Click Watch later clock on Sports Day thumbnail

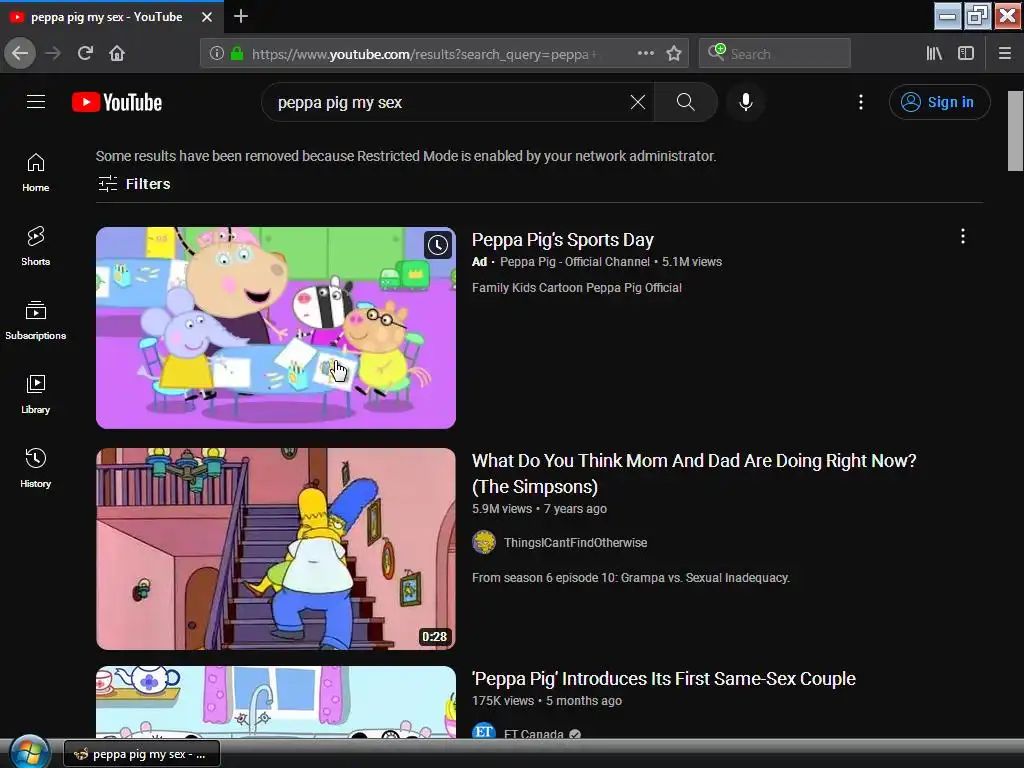pyautogui.click(x=438, y=246)
